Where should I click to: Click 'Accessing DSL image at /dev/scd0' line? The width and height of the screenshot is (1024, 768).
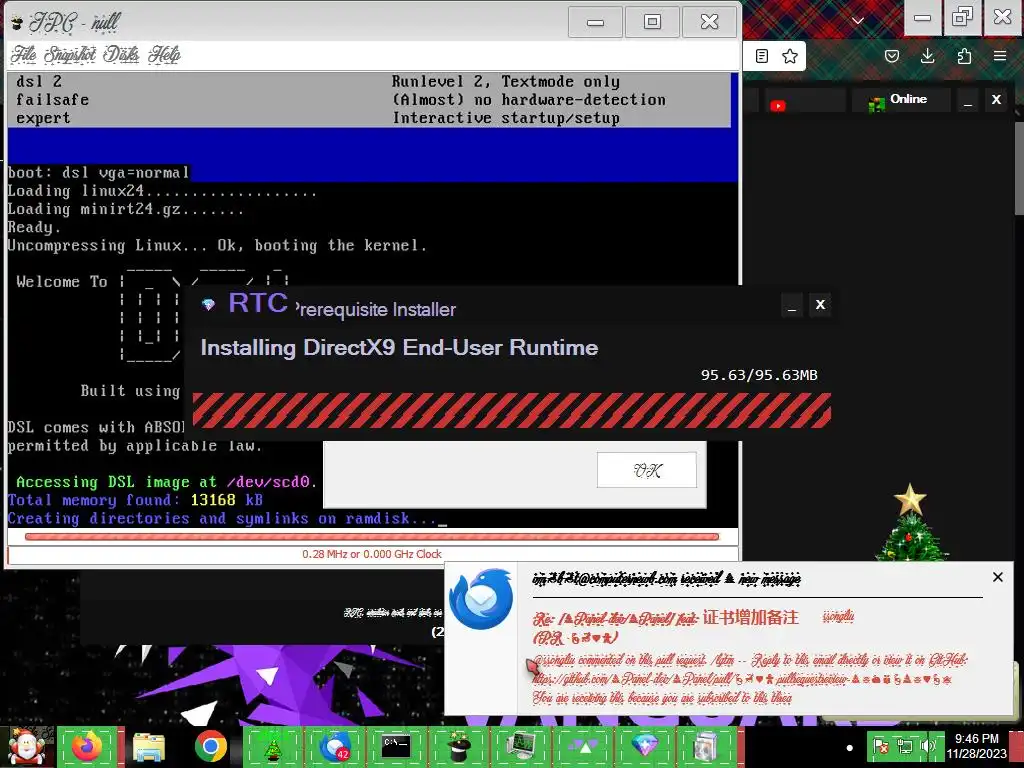click(167, 482)
